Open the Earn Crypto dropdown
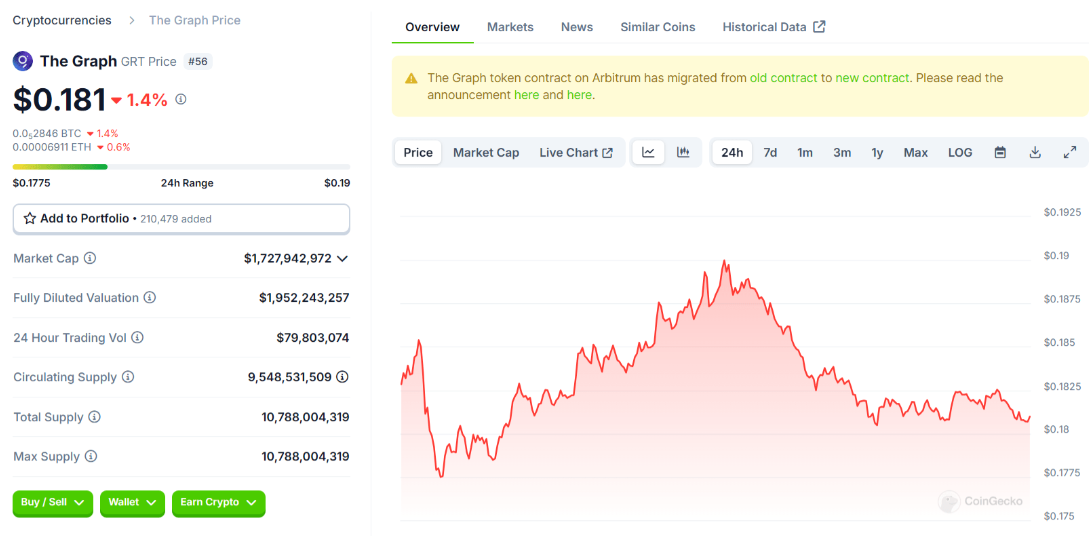This screenshot has width=1092, height=536. tap(219, 503)
